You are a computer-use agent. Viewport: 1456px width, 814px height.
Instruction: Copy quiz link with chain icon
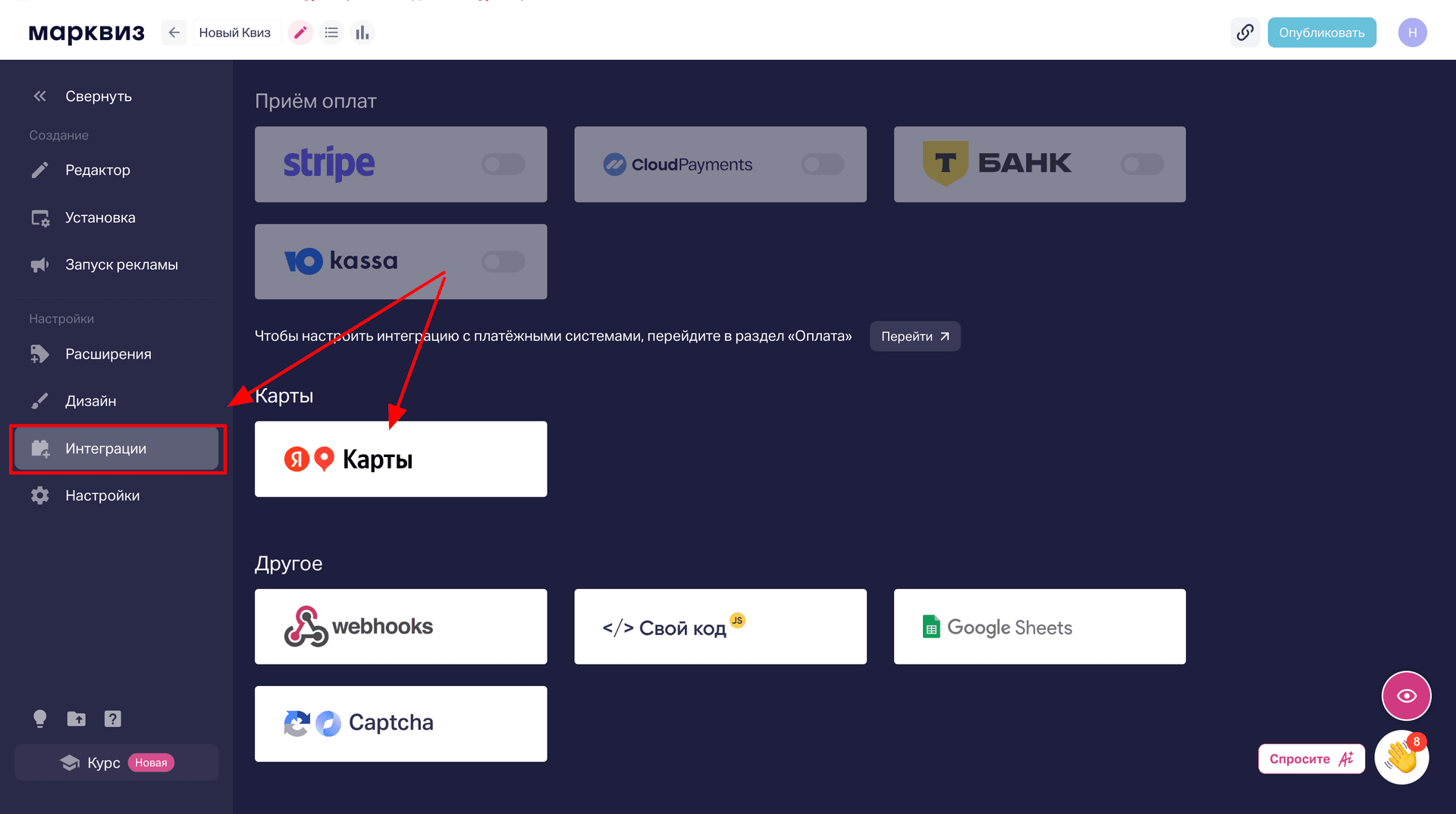tap(1244, 33)
